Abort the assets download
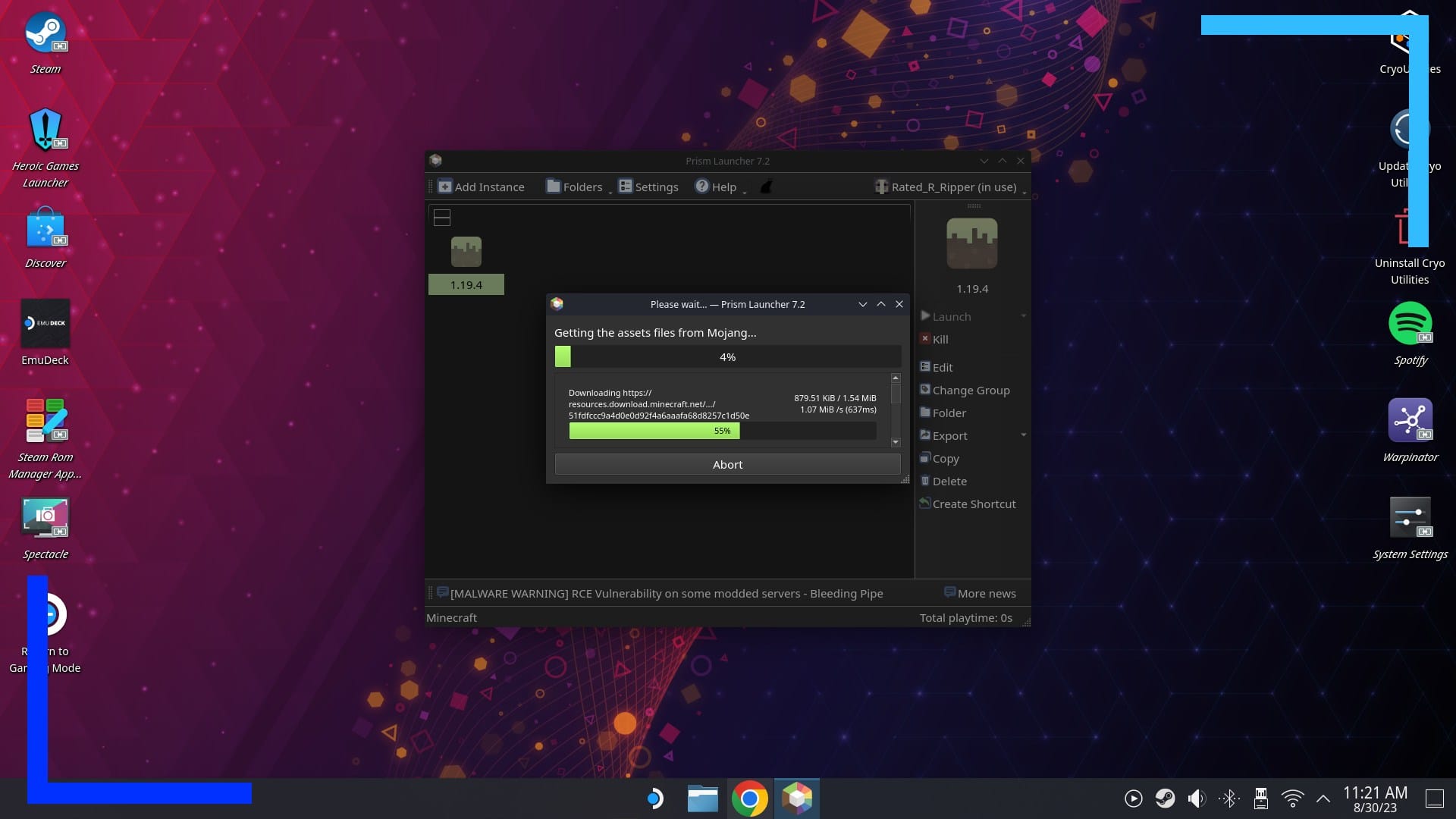Viewport: 1456px width, 819px height. (x=727, y=464)
